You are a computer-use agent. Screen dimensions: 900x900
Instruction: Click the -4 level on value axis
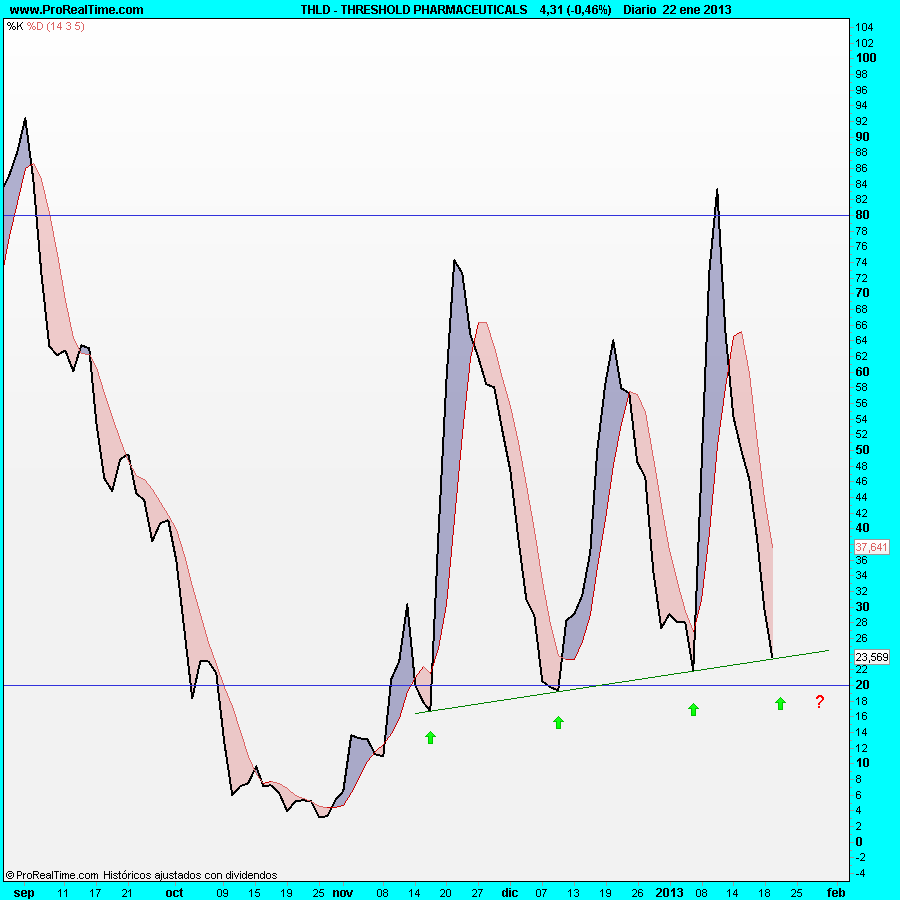(x=860, y=873)
